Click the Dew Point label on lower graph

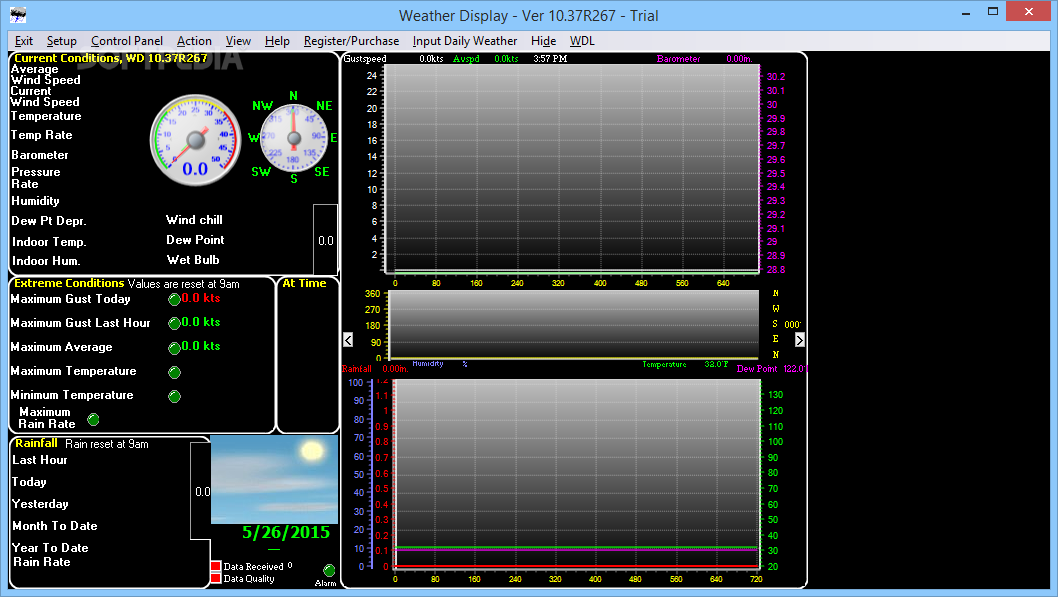click(757, 369)
